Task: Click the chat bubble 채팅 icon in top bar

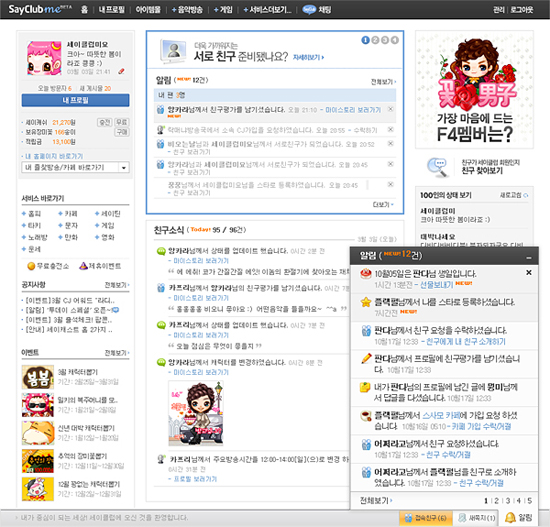Action: 309,9
